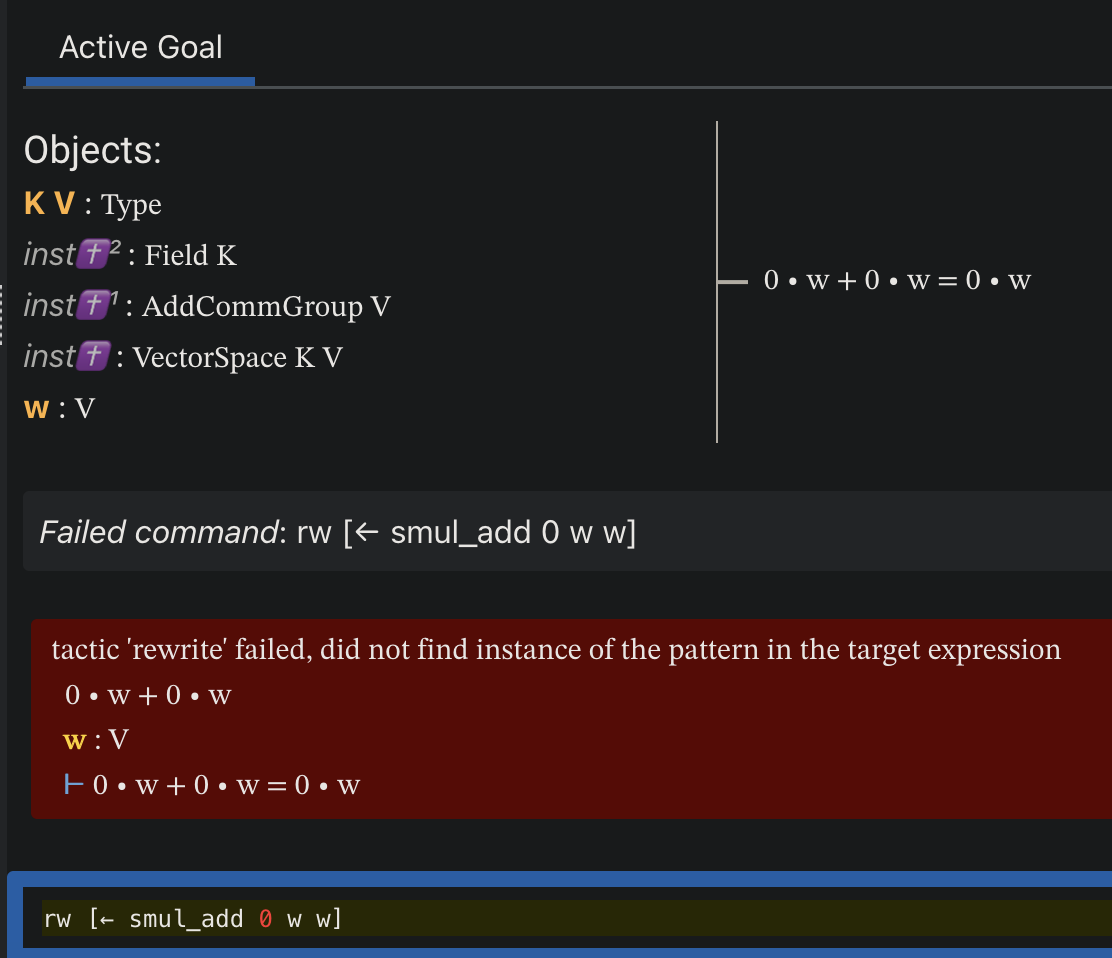1112x958 pixels.
Task: Focus the rw command input field
Action: 600,918
